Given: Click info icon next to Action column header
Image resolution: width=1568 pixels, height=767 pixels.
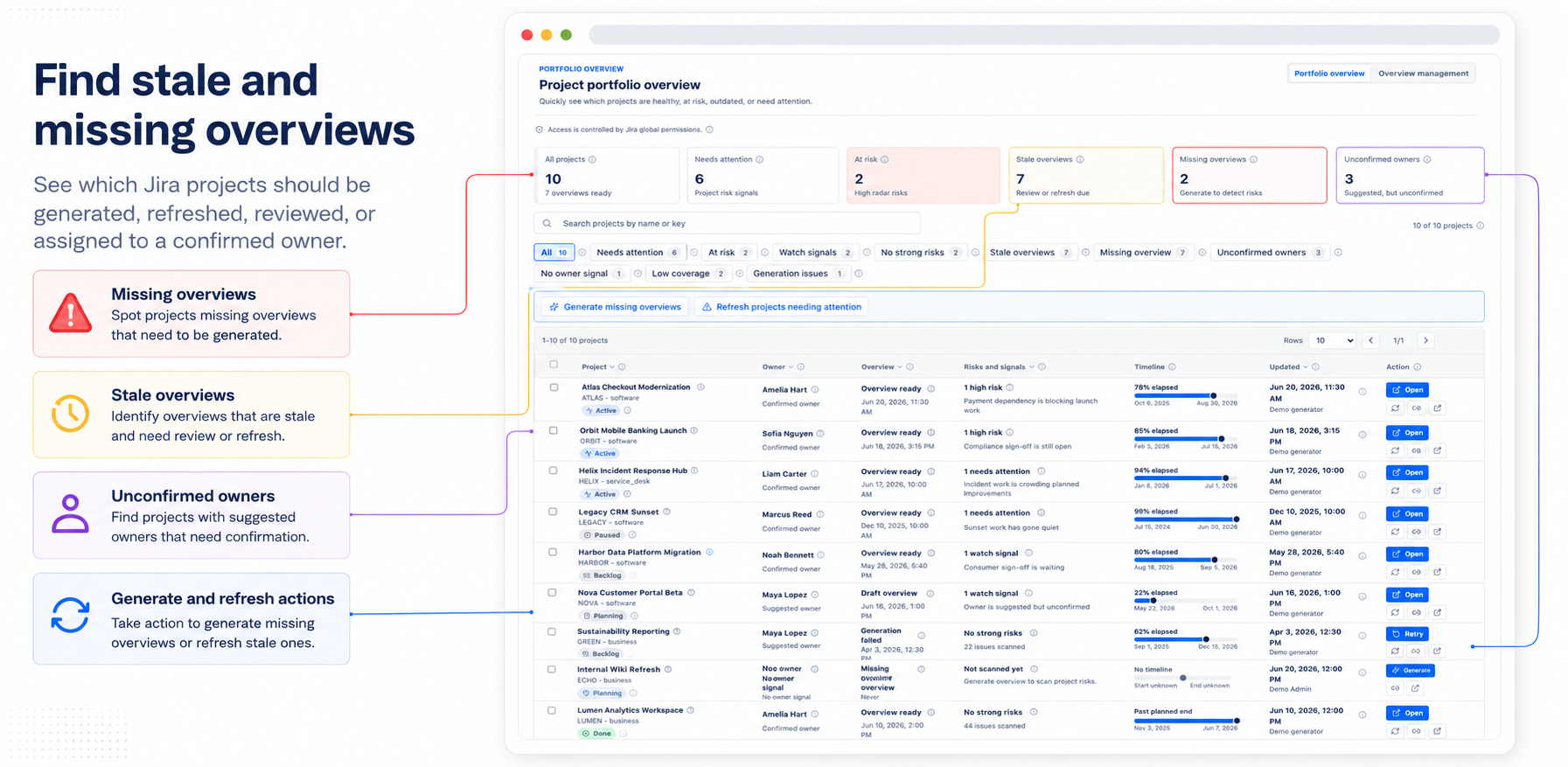Looking at the screenshot, I should pos(1418,367).
